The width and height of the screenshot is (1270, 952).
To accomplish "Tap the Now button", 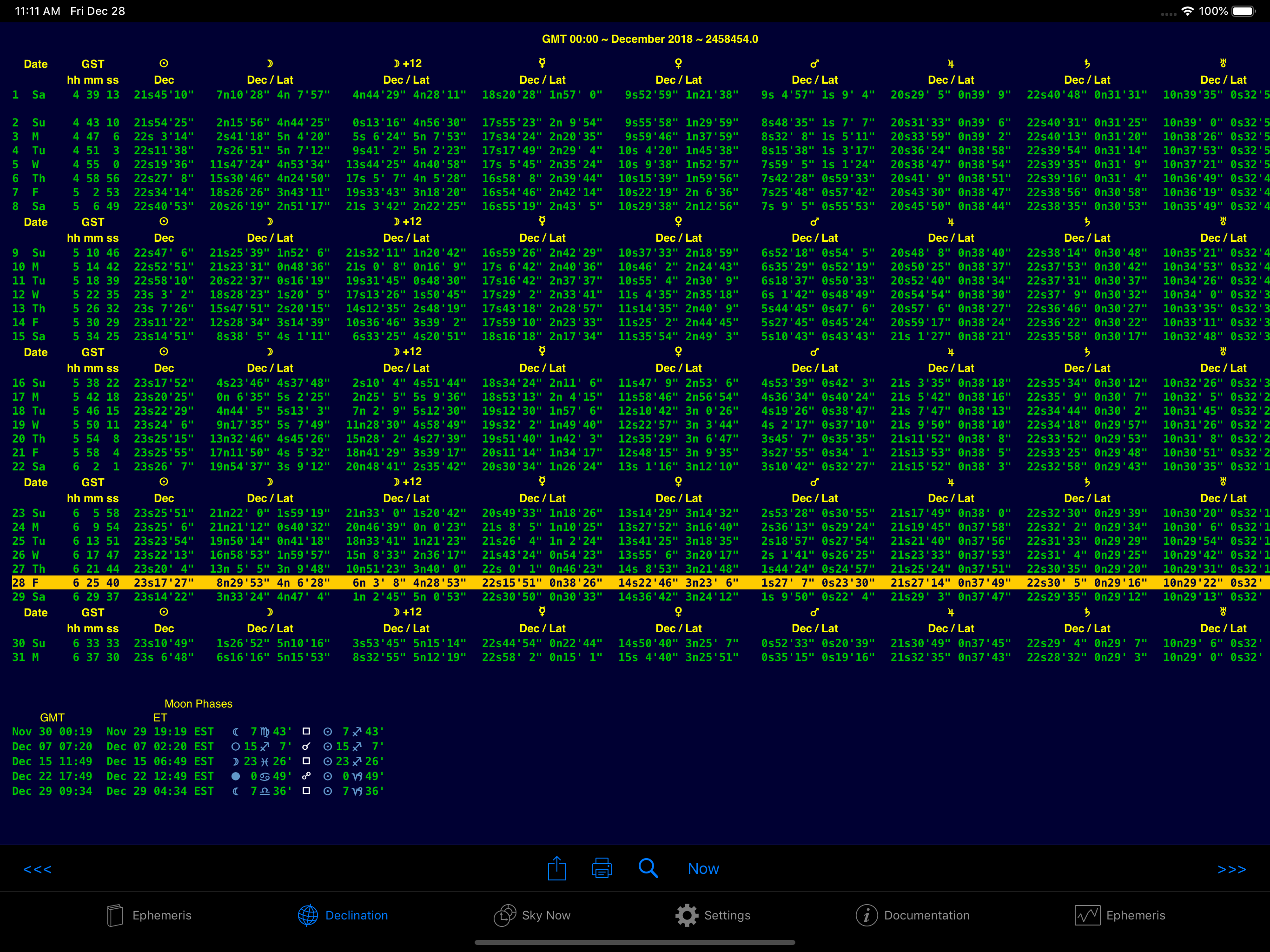I will tap(703, 869).
